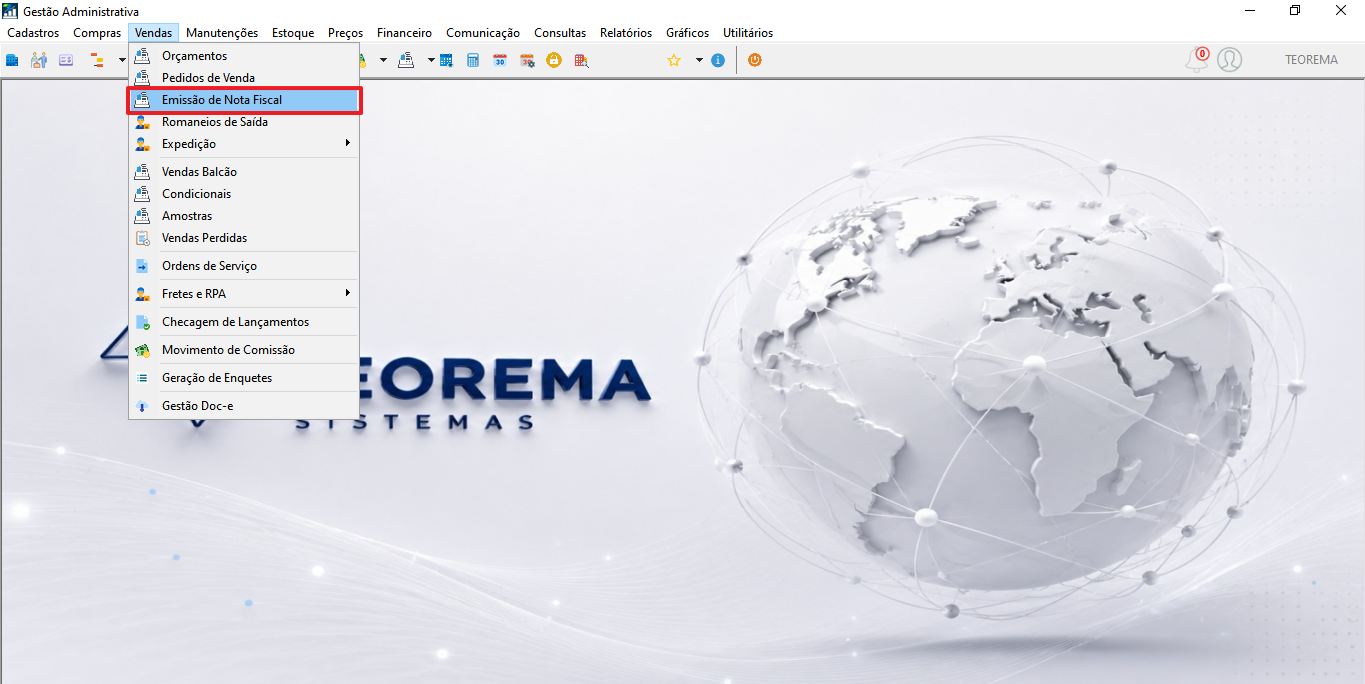Close the open Vendas menu in the menu bar
1365x684 pixels.
click(154, 33)
